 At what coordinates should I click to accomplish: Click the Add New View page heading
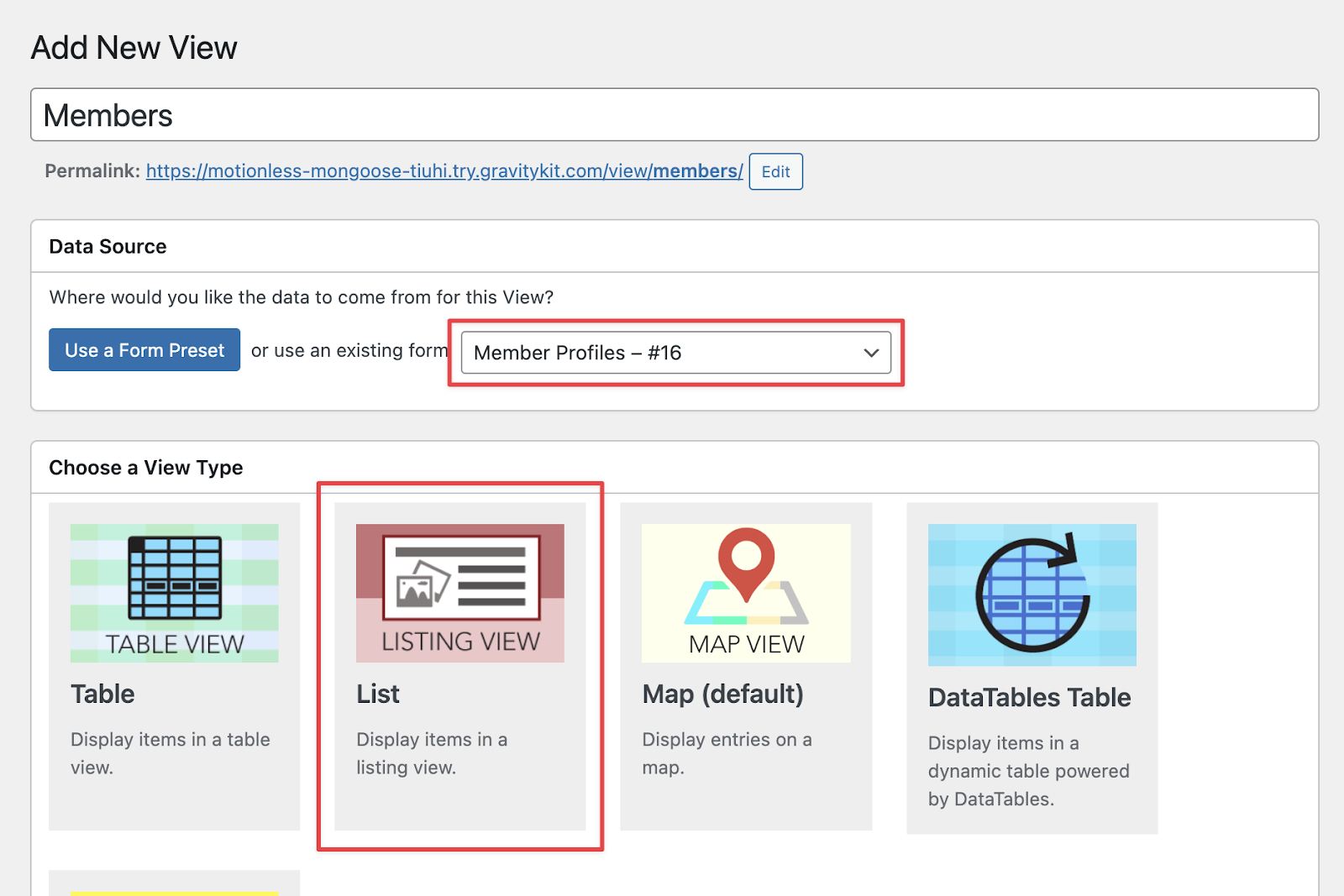[134, 48]
